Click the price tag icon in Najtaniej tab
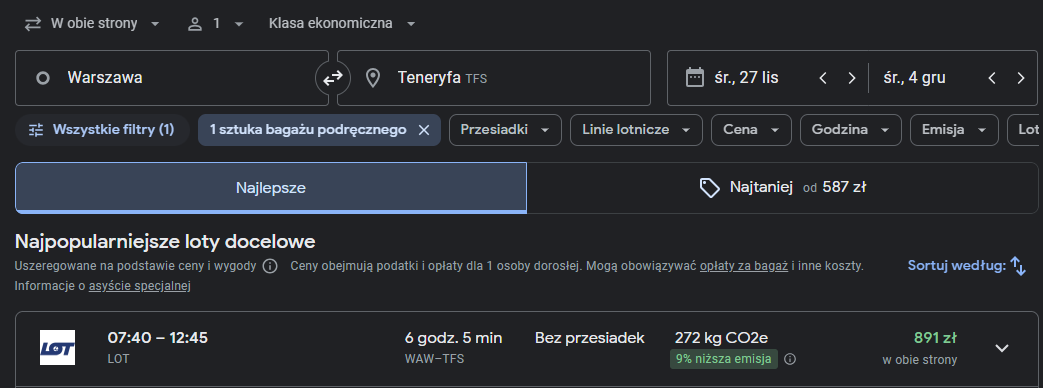This screenshot has height=388, width=1043. tap(710, 188)
